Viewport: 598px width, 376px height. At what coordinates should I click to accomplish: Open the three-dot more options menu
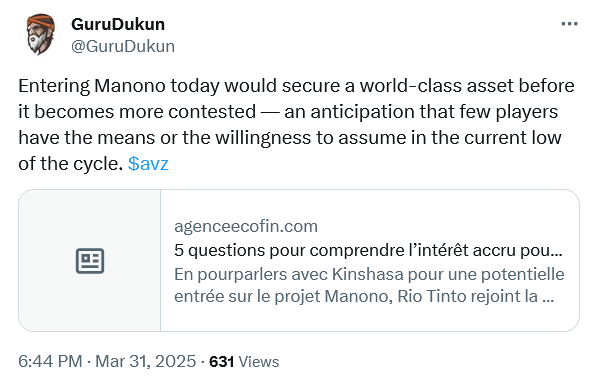coord(569,24)
